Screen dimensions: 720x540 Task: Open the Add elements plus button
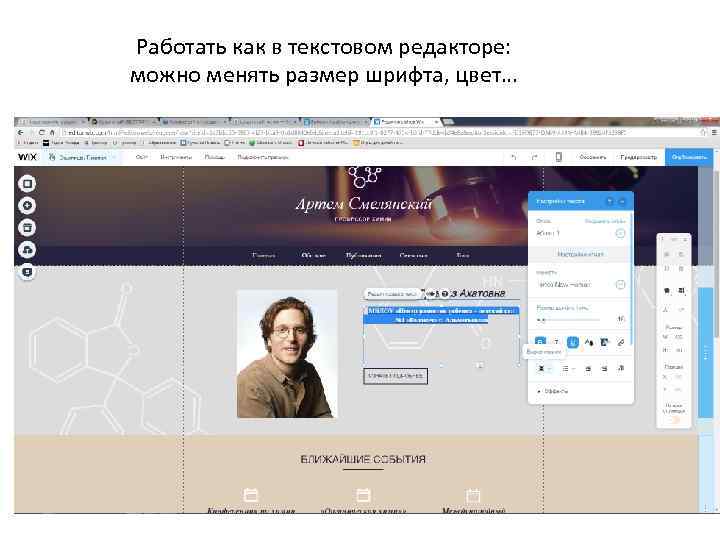[27, 206]
